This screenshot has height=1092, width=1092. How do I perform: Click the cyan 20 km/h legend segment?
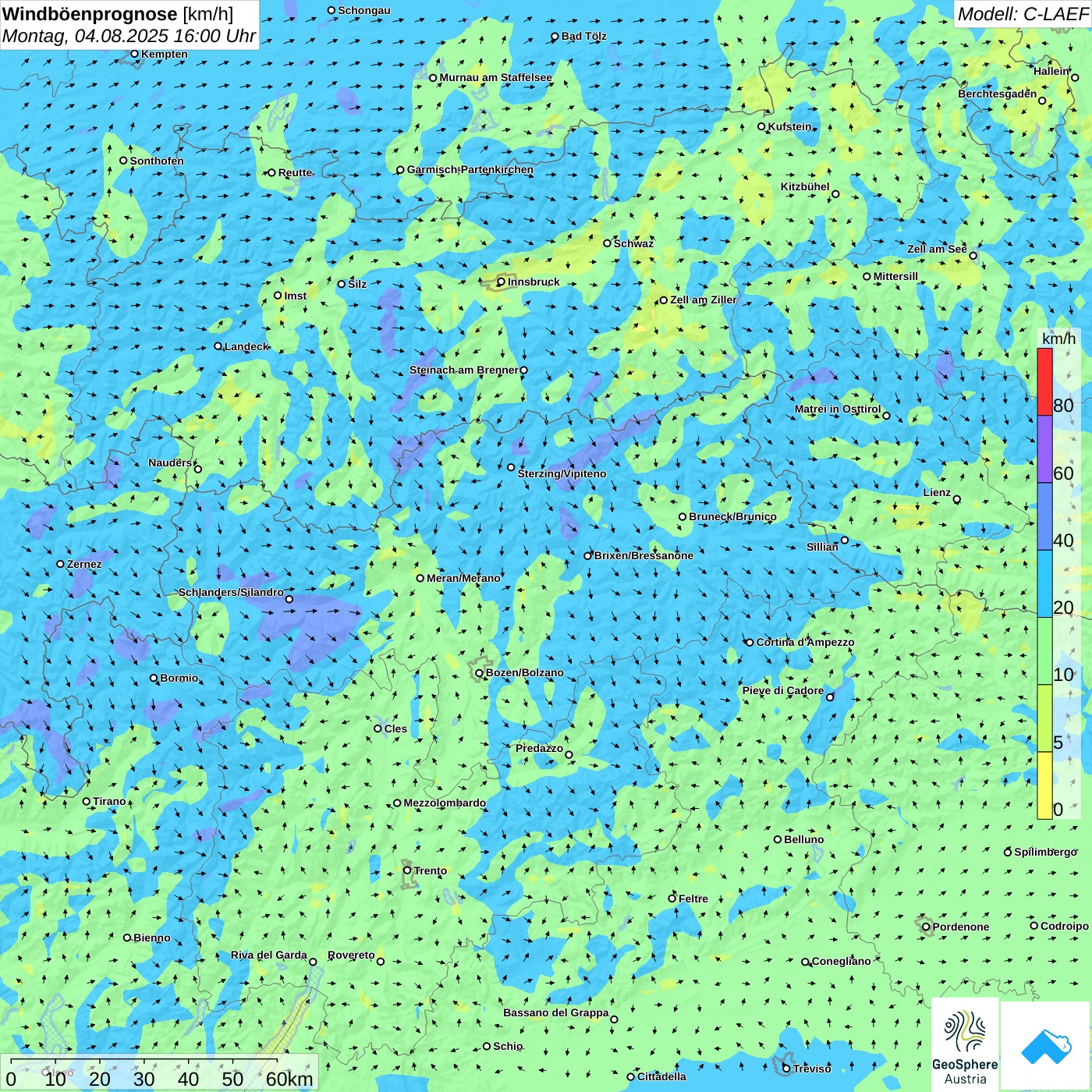(1044, 584)
